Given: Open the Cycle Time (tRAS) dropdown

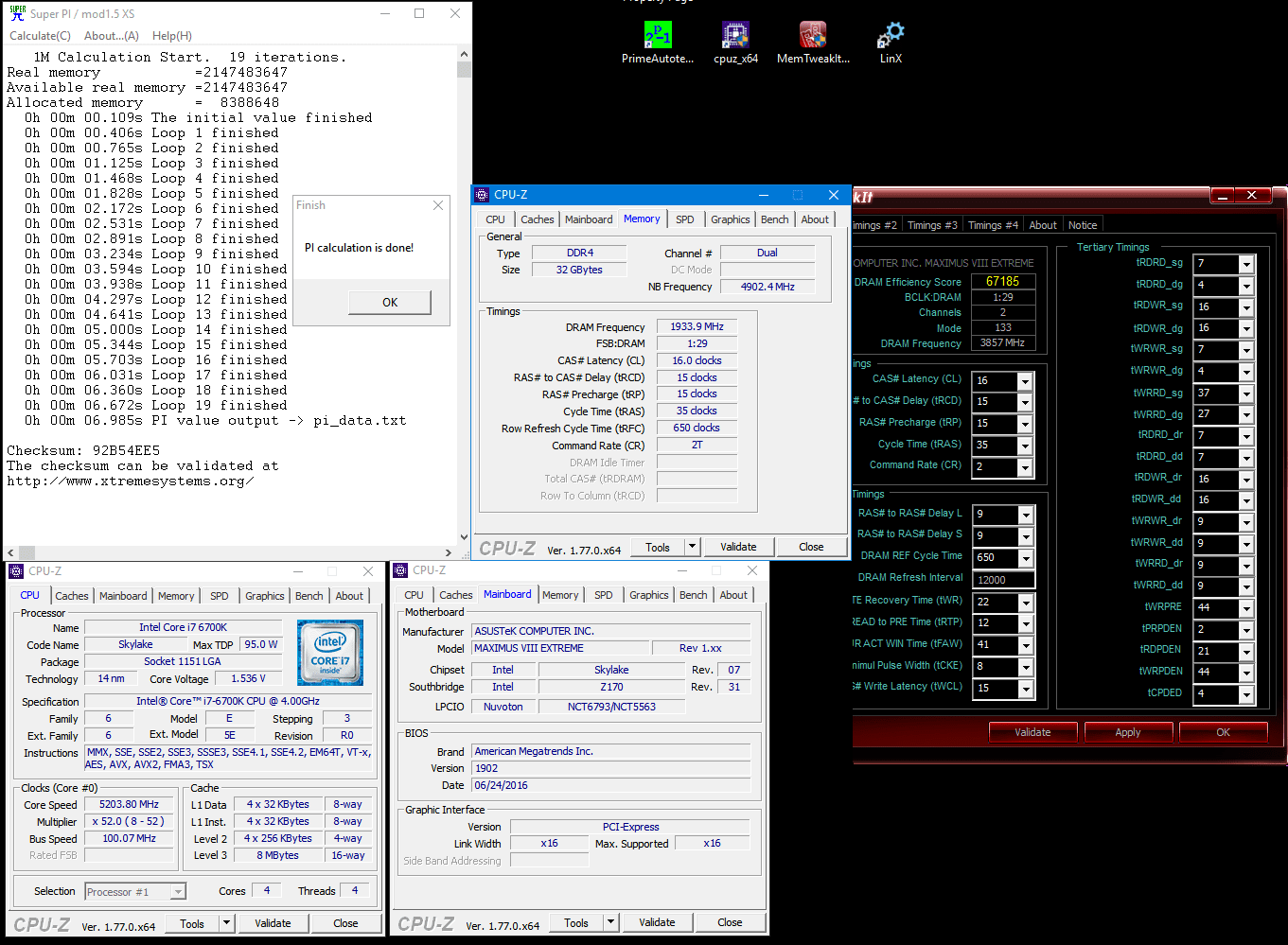Looking at the screenshot, I should click(x=1025, y=446).
